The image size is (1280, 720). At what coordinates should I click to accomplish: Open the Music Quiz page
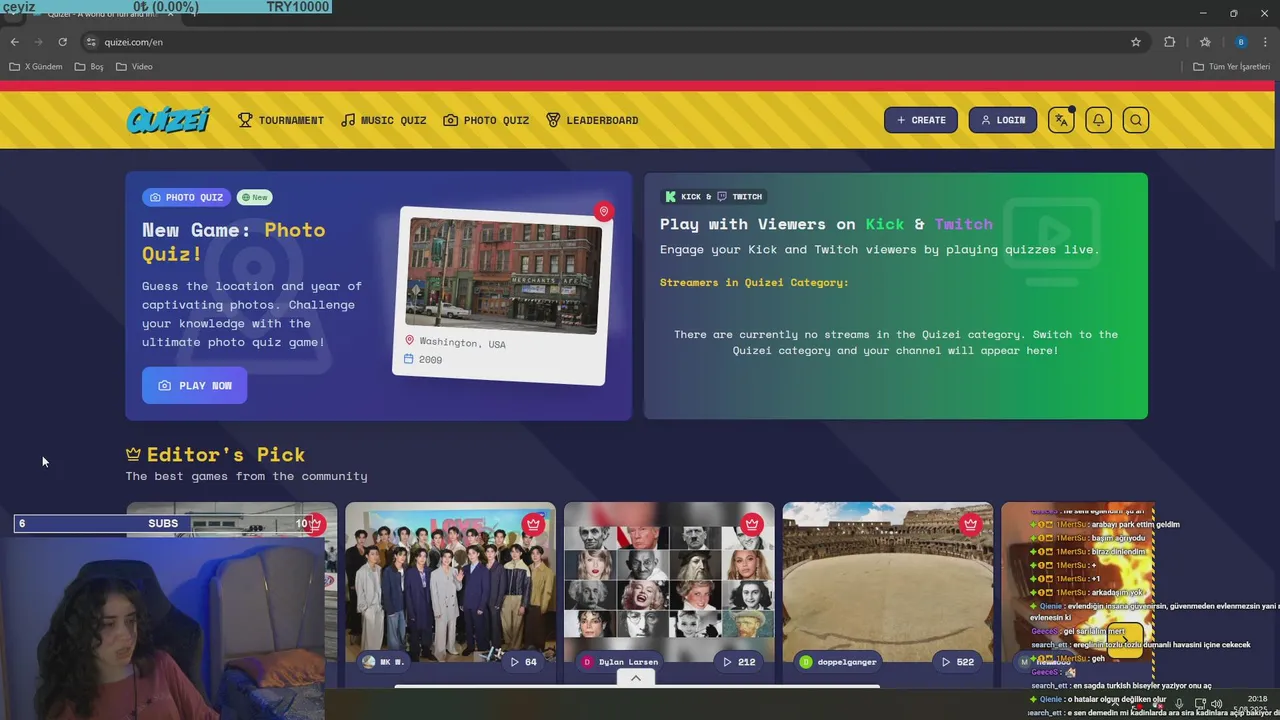pyautogui.click(x=384, y=120)
